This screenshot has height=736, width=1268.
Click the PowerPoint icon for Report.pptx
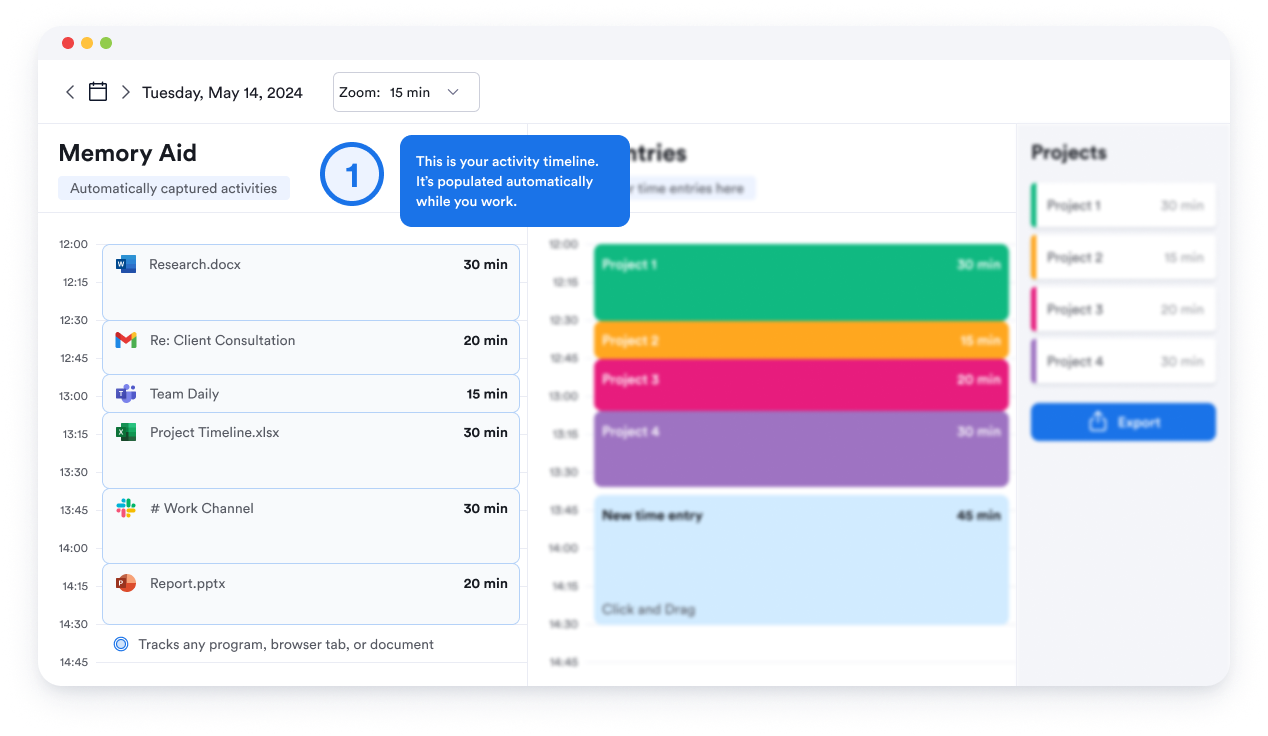pyautogui.click(x=126, y=583)
